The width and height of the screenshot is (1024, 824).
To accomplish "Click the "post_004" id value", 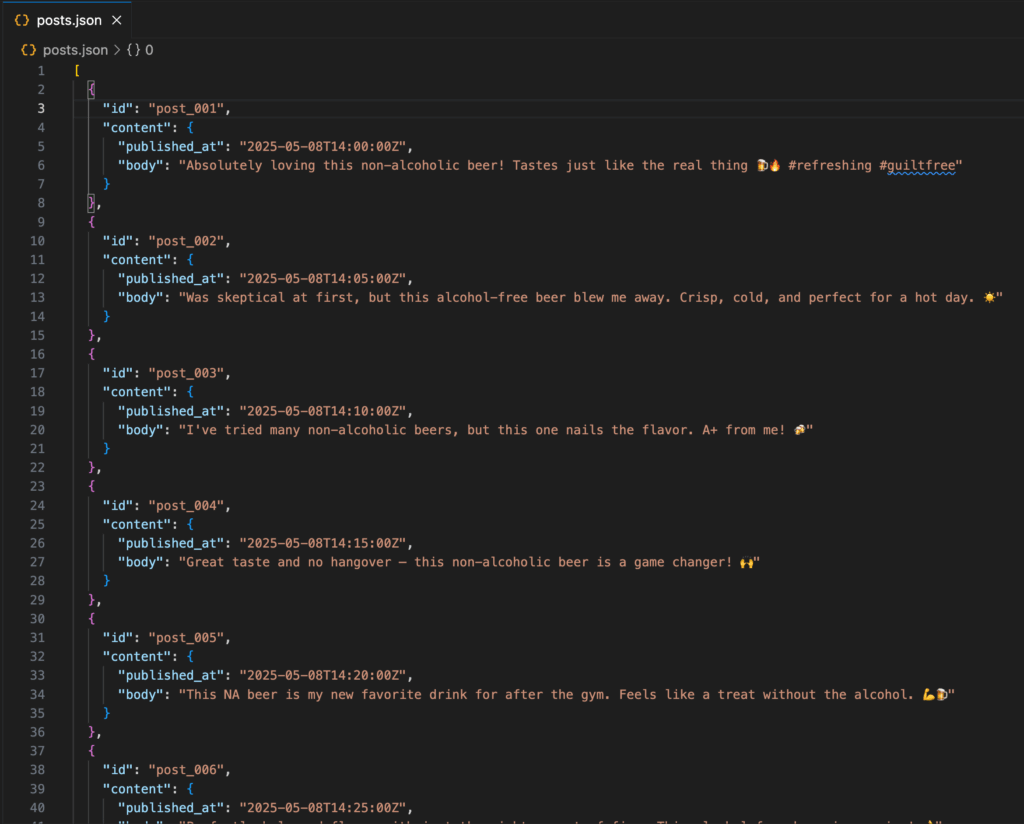I will pyautogui.click(x=186, y=505).
